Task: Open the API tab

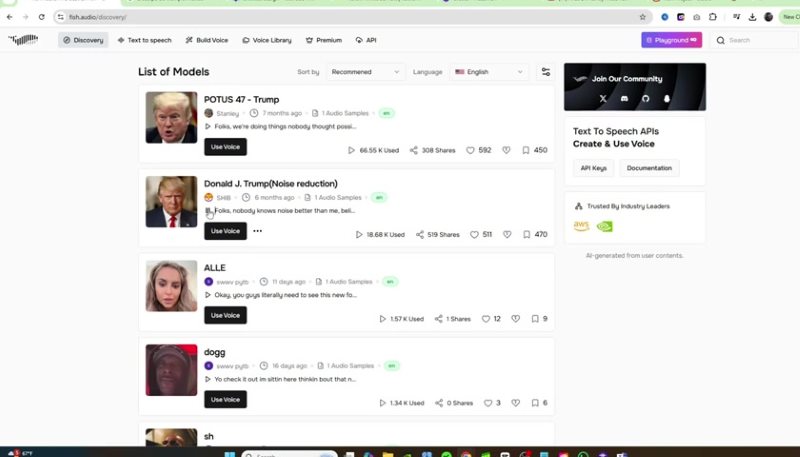Action: tap(366, 40)
